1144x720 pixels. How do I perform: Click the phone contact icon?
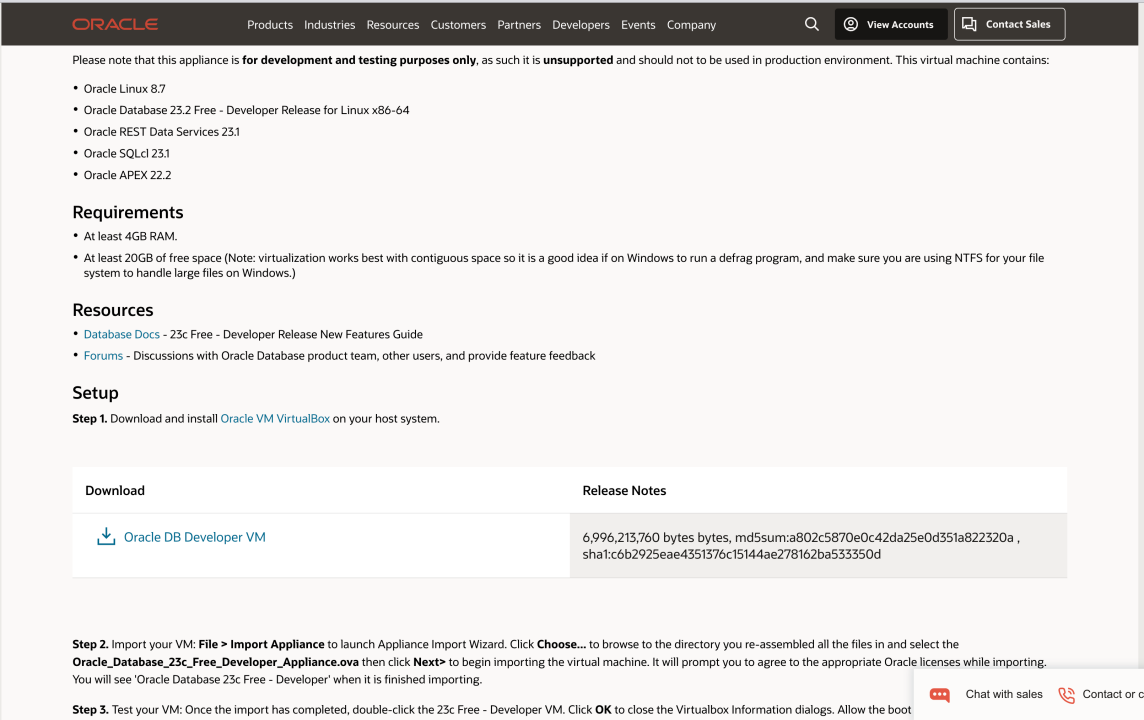click(x=1067, y=694)
